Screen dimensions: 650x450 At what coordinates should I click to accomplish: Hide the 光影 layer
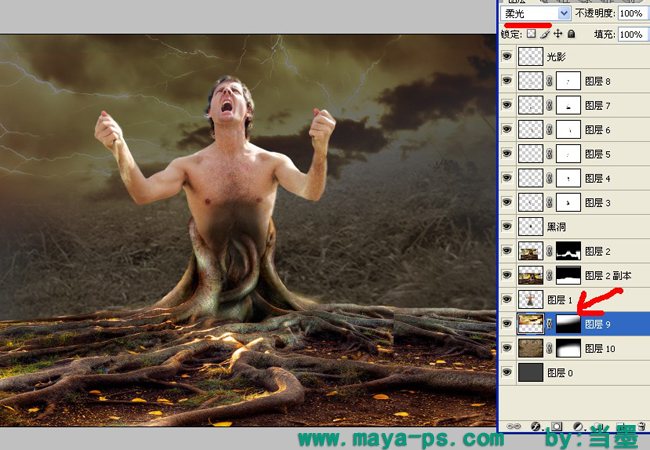tap(507, 56)
